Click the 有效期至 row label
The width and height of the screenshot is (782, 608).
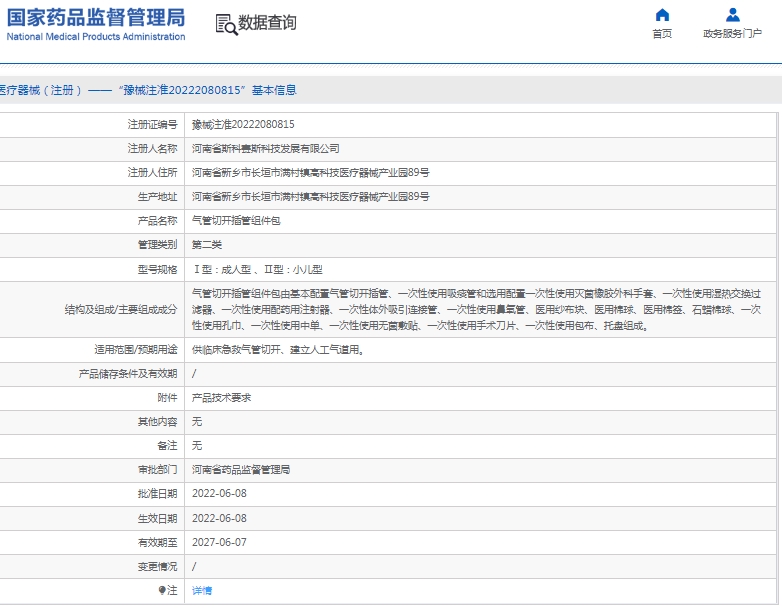coord(157,542)
